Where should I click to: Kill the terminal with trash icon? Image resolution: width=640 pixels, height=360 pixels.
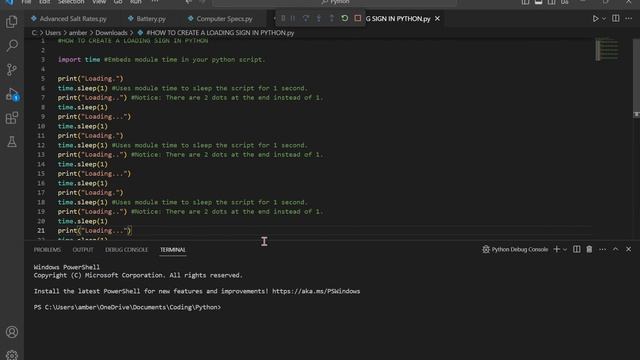[589, 249]
